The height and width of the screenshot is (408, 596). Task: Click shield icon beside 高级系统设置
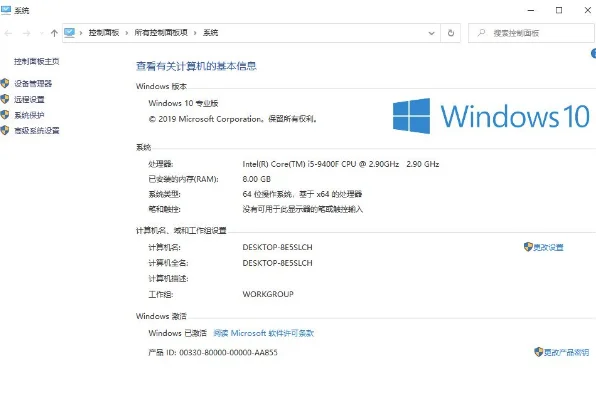click(x=5, y=130)
